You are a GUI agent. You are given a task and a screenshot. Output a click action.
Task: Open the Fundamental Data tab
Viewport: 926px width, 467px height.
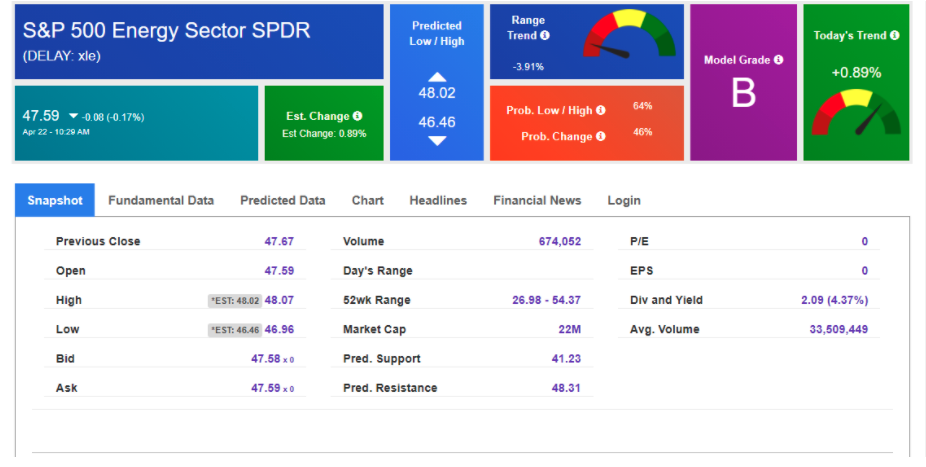point(161,200)
